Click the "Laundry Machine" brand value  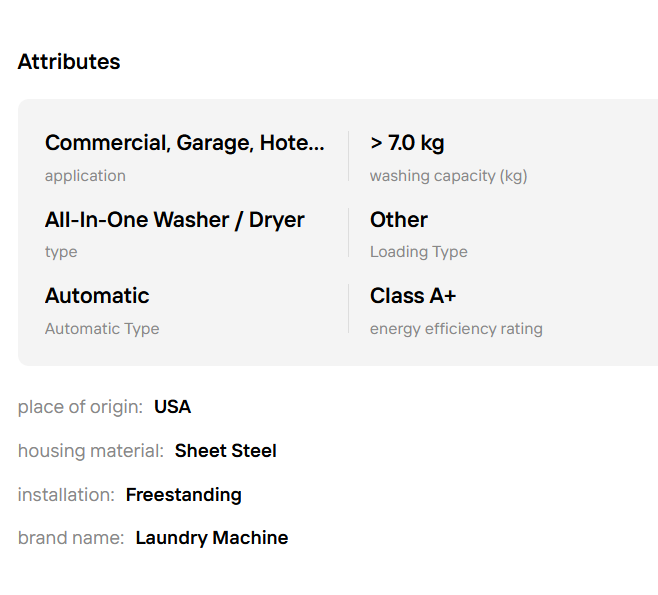click(212, 538)
